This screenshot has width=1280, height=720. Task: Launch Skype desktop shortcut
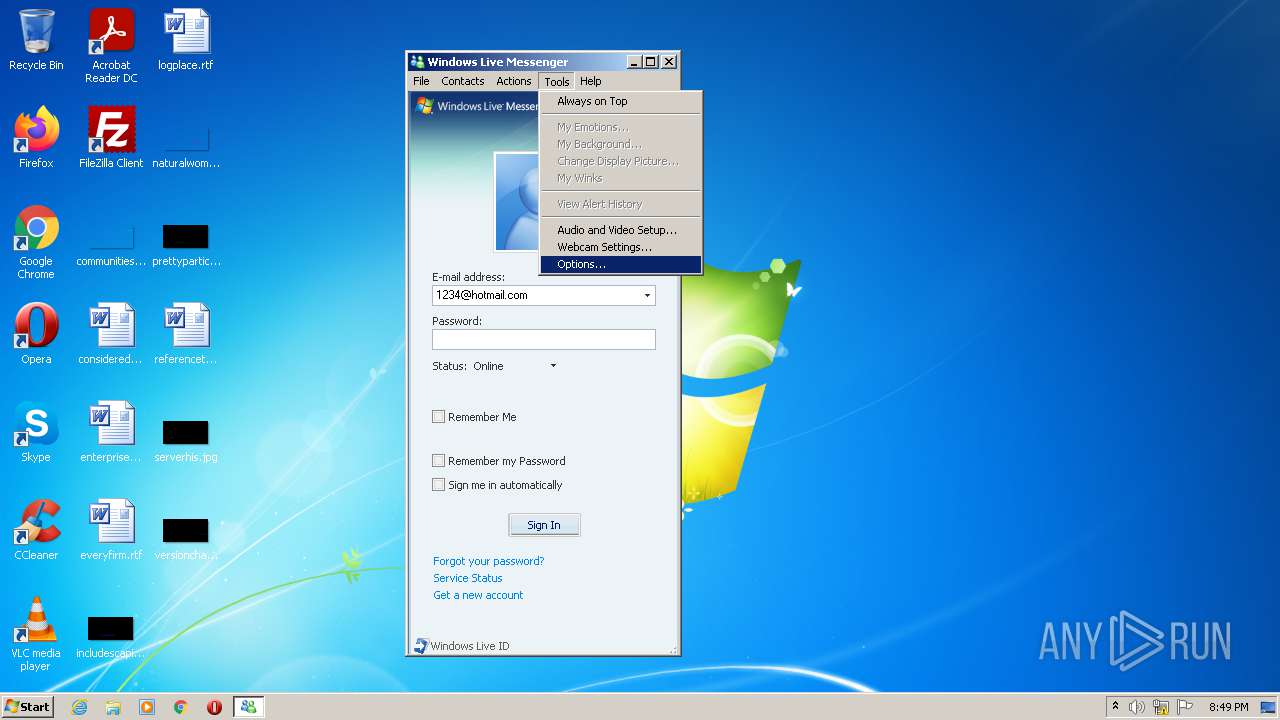tap(36, 432)
